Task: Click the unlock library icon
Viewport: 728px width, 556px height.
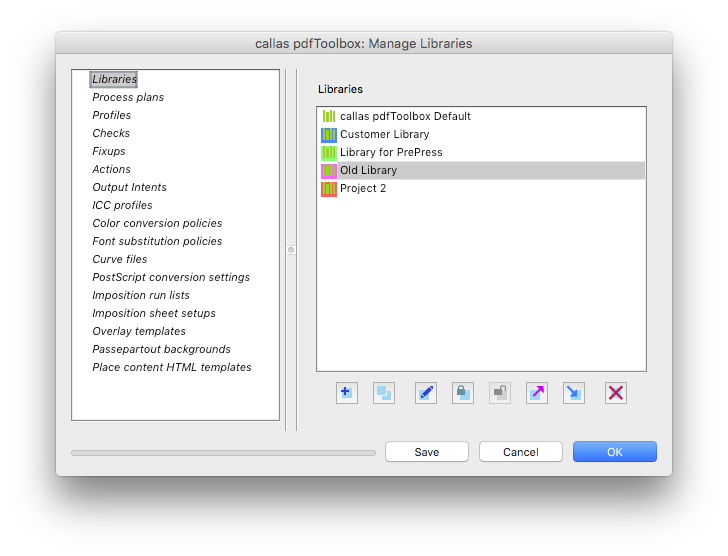Action: pos(500,393)
